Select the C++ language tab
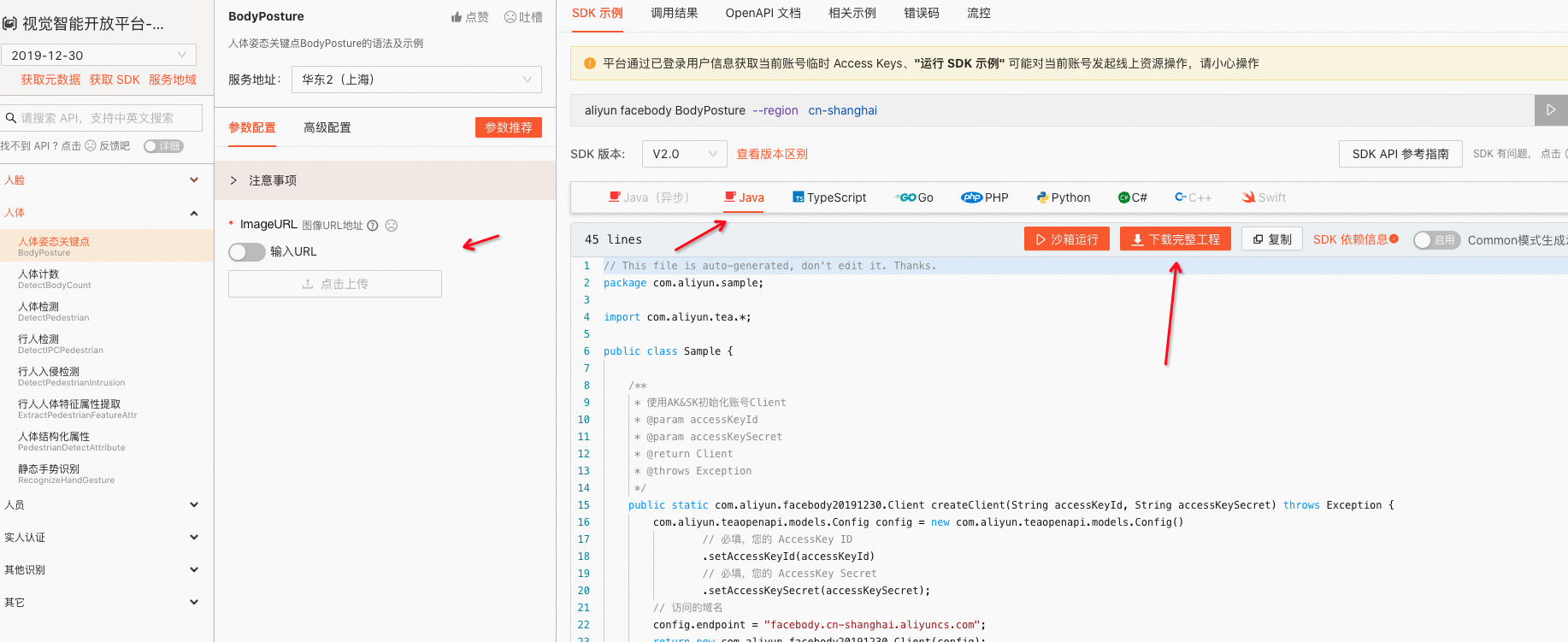 point(1194,197)
